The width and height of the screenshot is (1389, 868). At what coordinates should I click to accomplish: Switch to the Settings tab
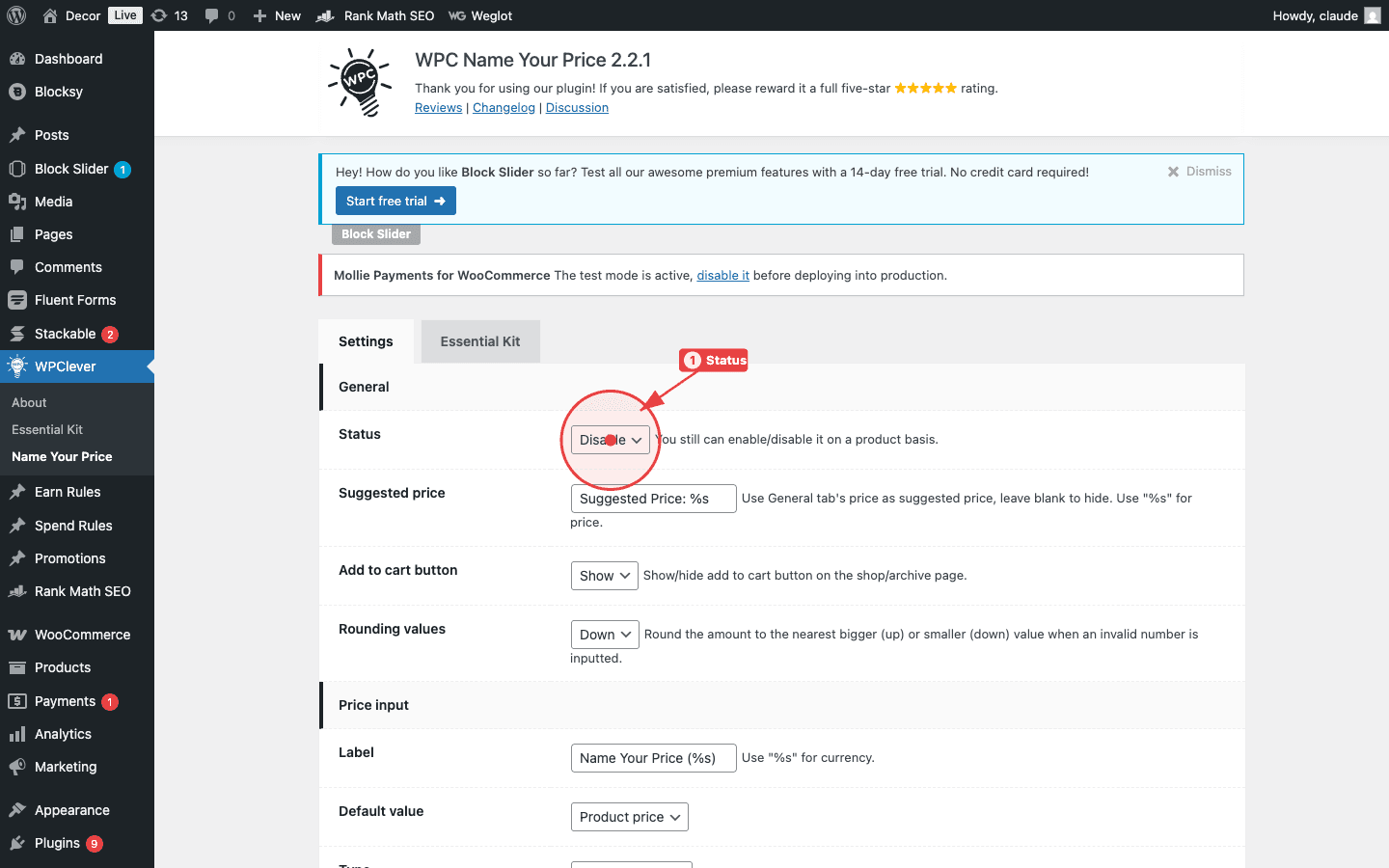[x=366, y=341]
